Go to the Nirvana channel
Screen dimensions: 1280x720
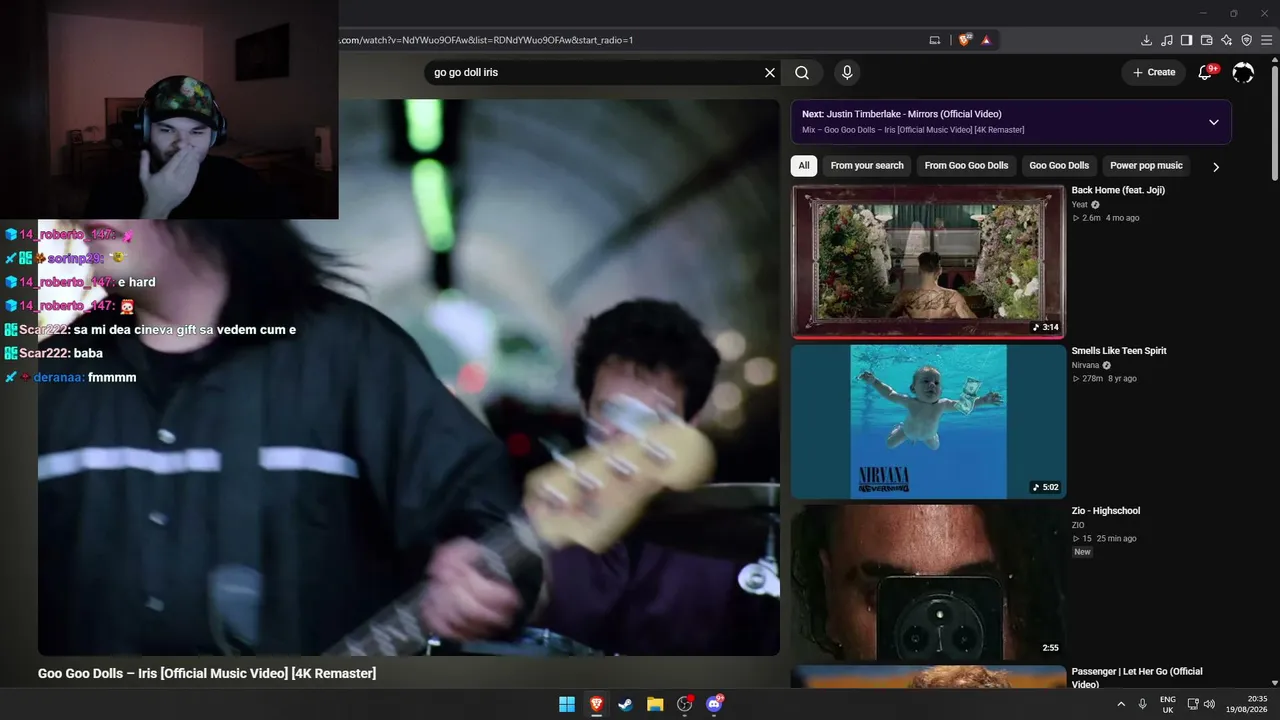point(1085,365)
